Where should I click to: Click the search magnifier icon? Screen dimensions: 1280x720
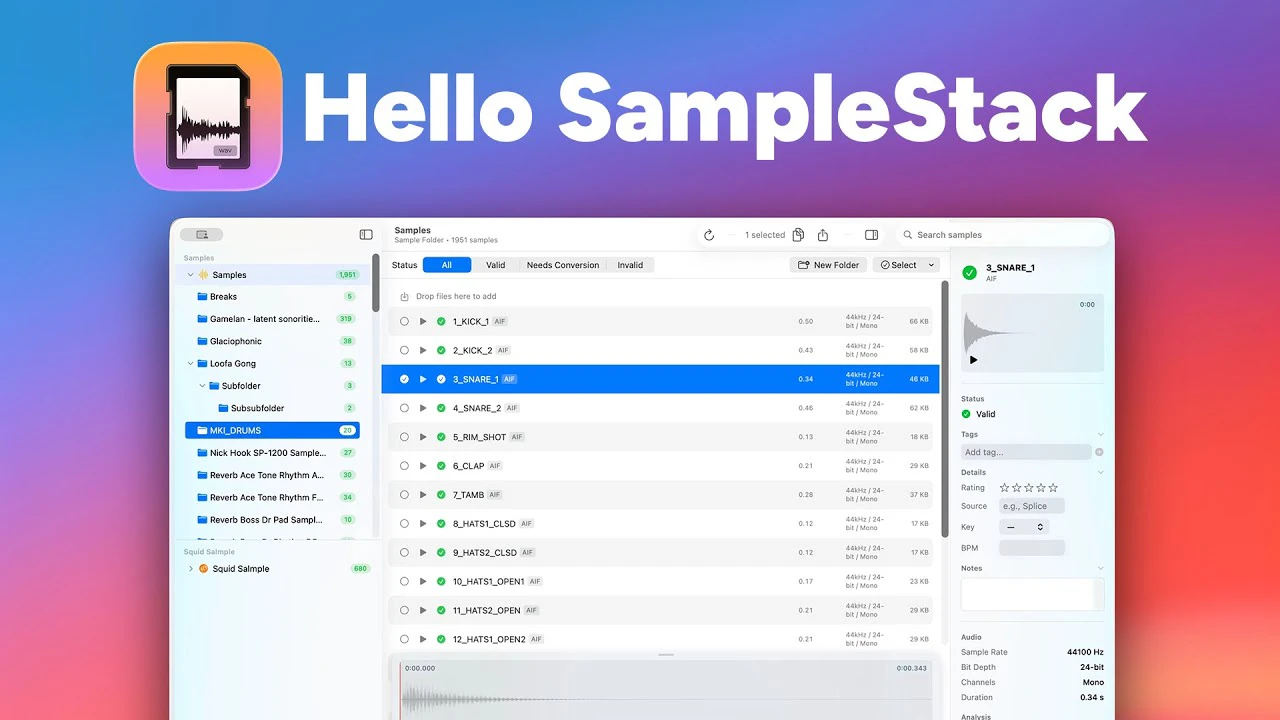[x=908, y=235]
